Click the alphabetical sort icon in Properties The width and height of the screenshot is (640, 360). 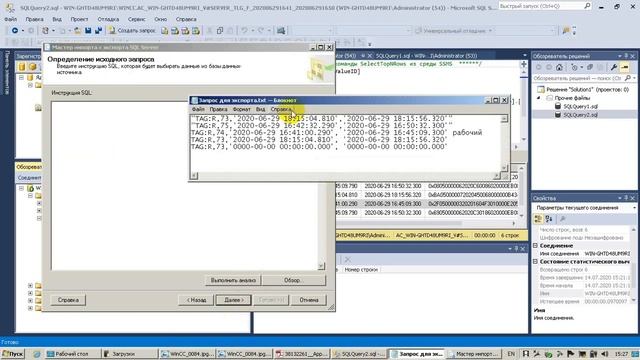coord(549,219)
